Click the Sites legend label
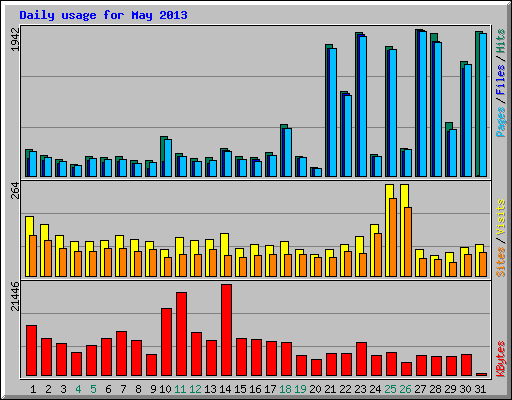This screenshot has width=512, height=400. tap(501, 262)
